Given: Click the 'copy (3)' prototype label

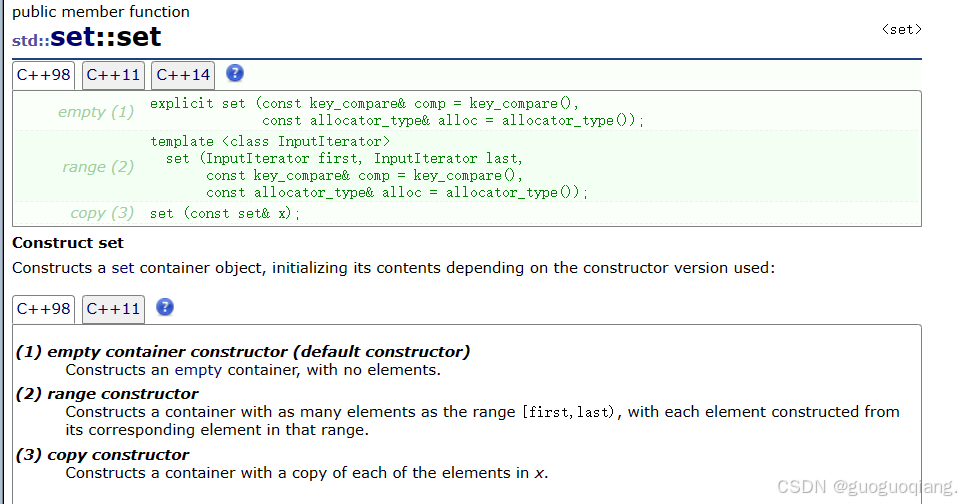Looking at the screenshot, I should pos(102,213).
